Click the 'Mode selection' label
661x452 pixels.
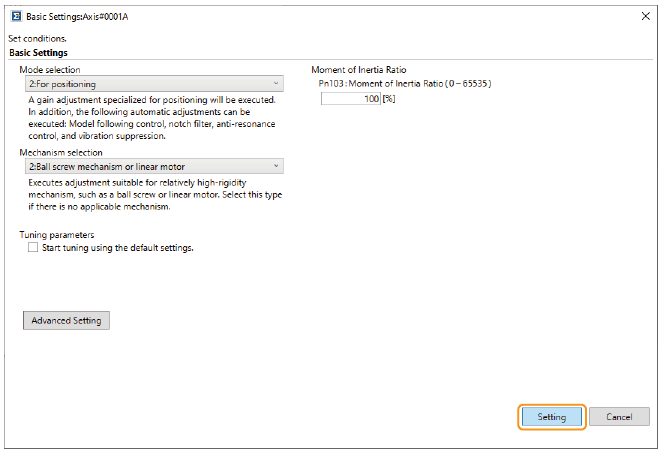pos(51,71)
